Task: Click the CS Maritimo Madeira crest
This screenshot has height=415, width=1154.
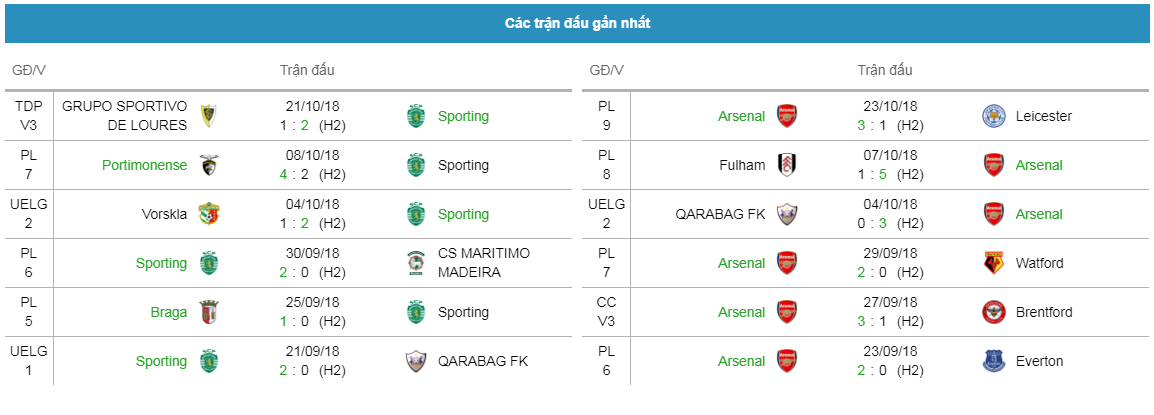Action: pos(417,263)
